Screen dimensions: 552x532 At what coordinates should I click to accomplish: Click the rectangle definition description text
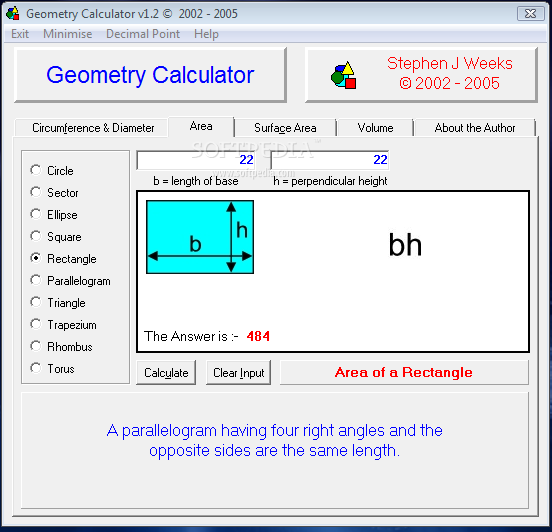[275, 440]
